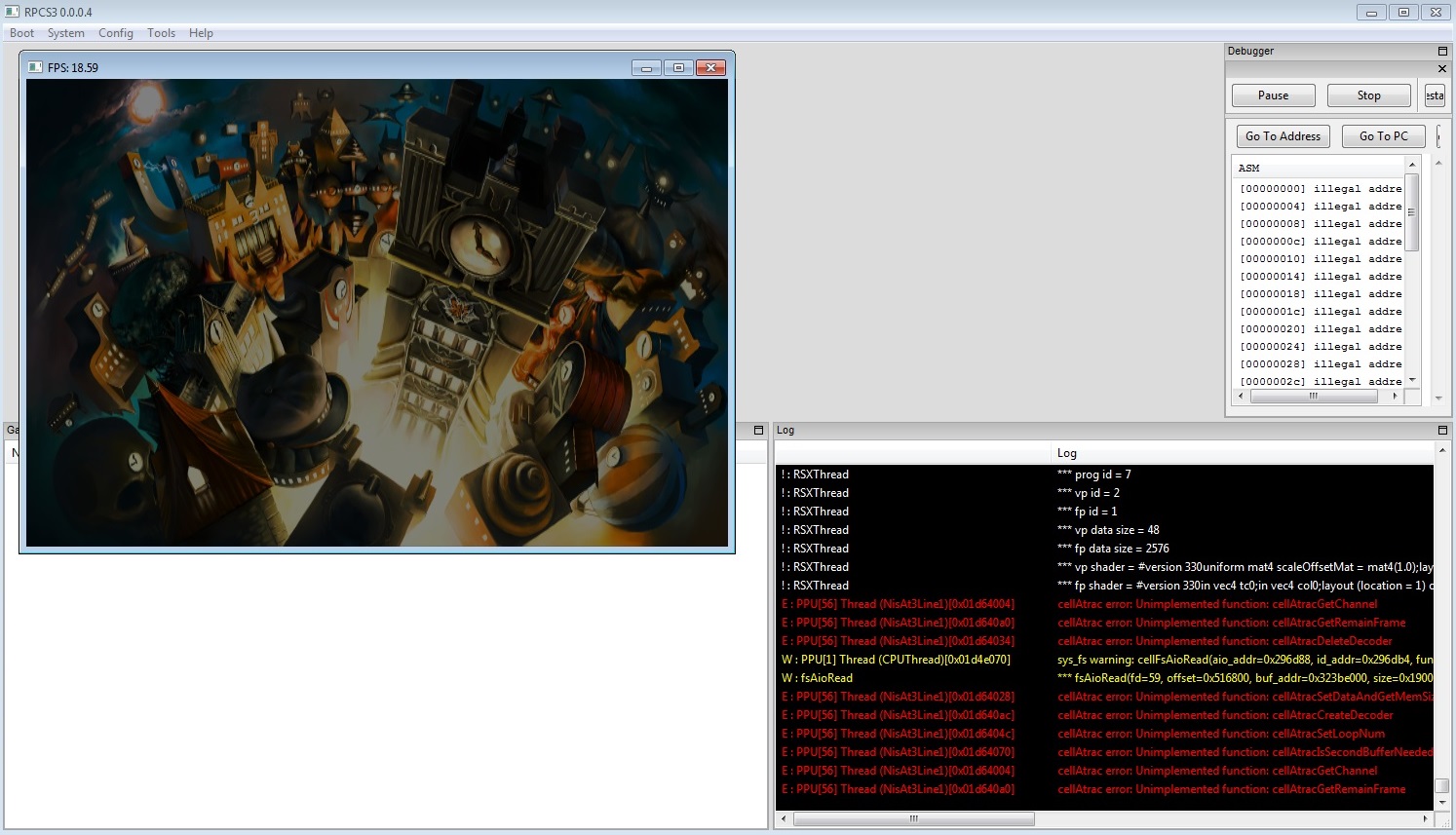Undock the Log panel via its float icon

point(1442,430)
